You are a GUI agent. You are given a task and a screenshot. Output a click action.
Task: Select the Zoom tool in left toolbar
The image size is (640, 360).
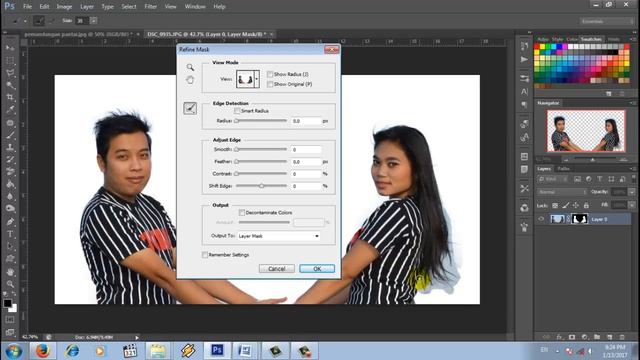pos(10,284)
